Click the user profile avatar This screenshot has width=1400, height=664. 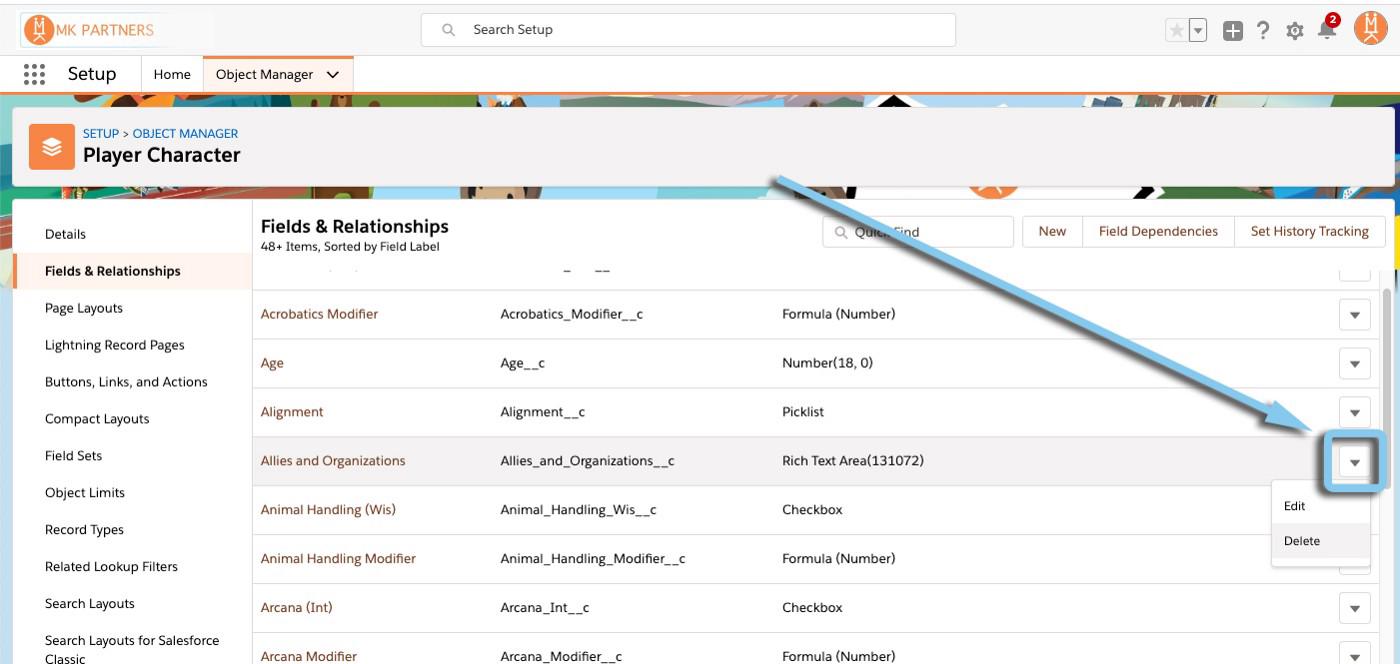click(1370, 29)
